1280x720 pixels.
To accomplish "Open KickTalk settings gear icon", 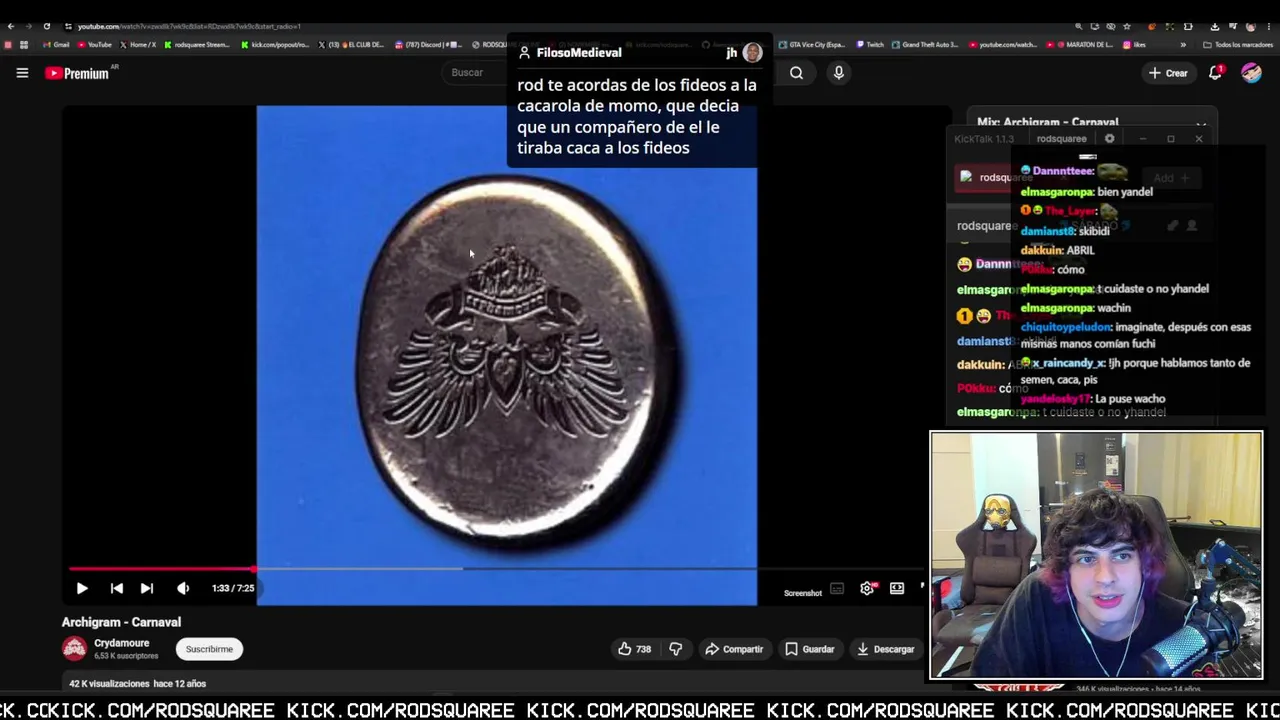I will coord(1109,139).
